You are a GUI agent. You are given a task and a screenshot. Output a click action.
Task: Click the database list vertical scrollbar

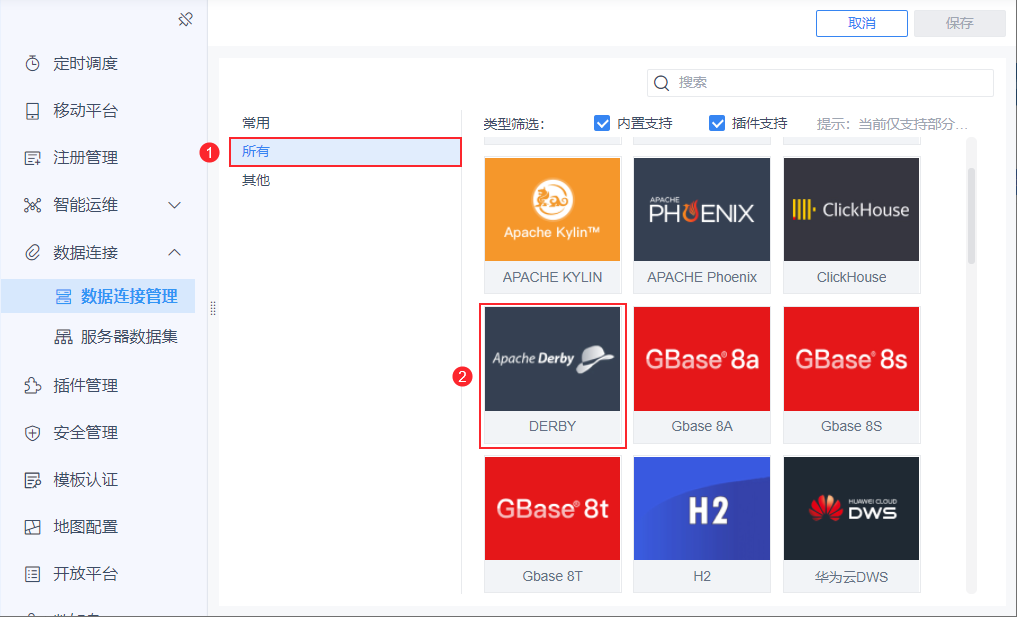click(x=971, y=216)
